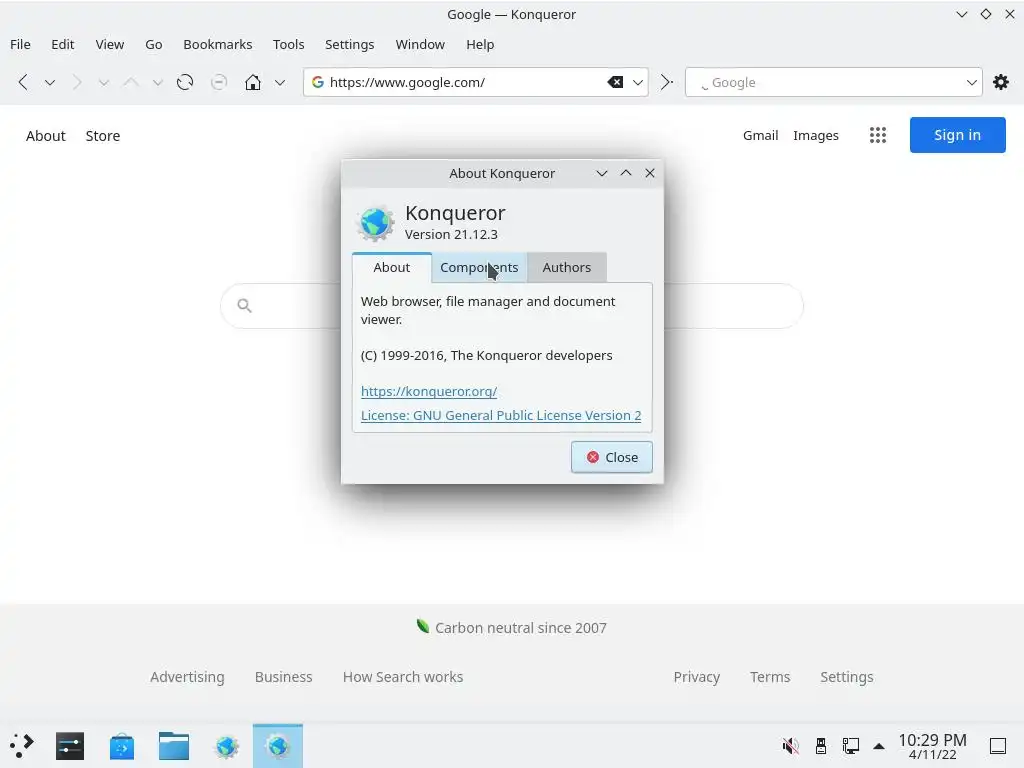Click the magnifier in Google search box
Viewport: 1024px width, 768px height.
tap(244, 305)
